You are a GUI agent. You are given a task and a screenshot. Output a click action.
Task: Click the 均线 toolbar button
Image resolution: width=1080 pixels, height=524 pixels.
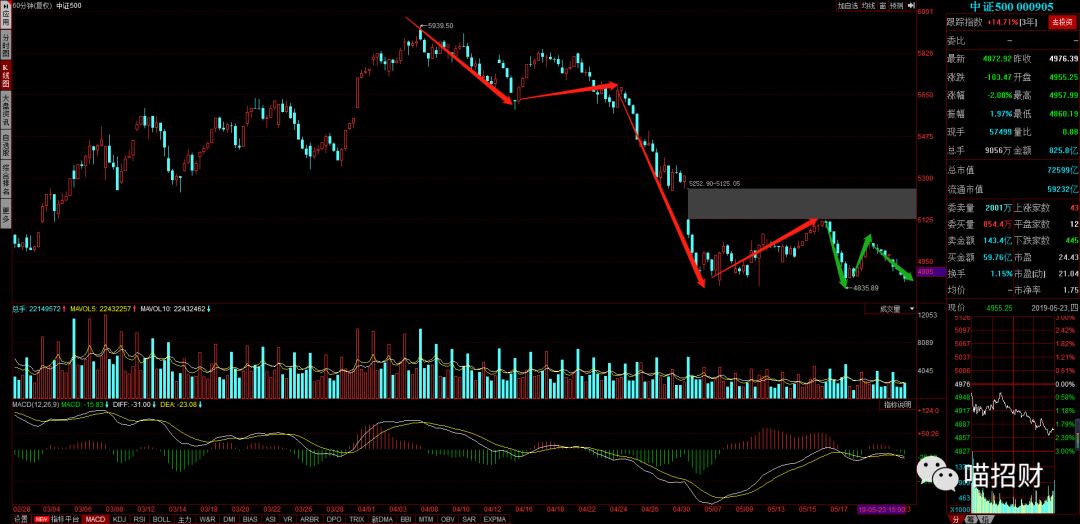pyautogui.click(x=868, y=6)
